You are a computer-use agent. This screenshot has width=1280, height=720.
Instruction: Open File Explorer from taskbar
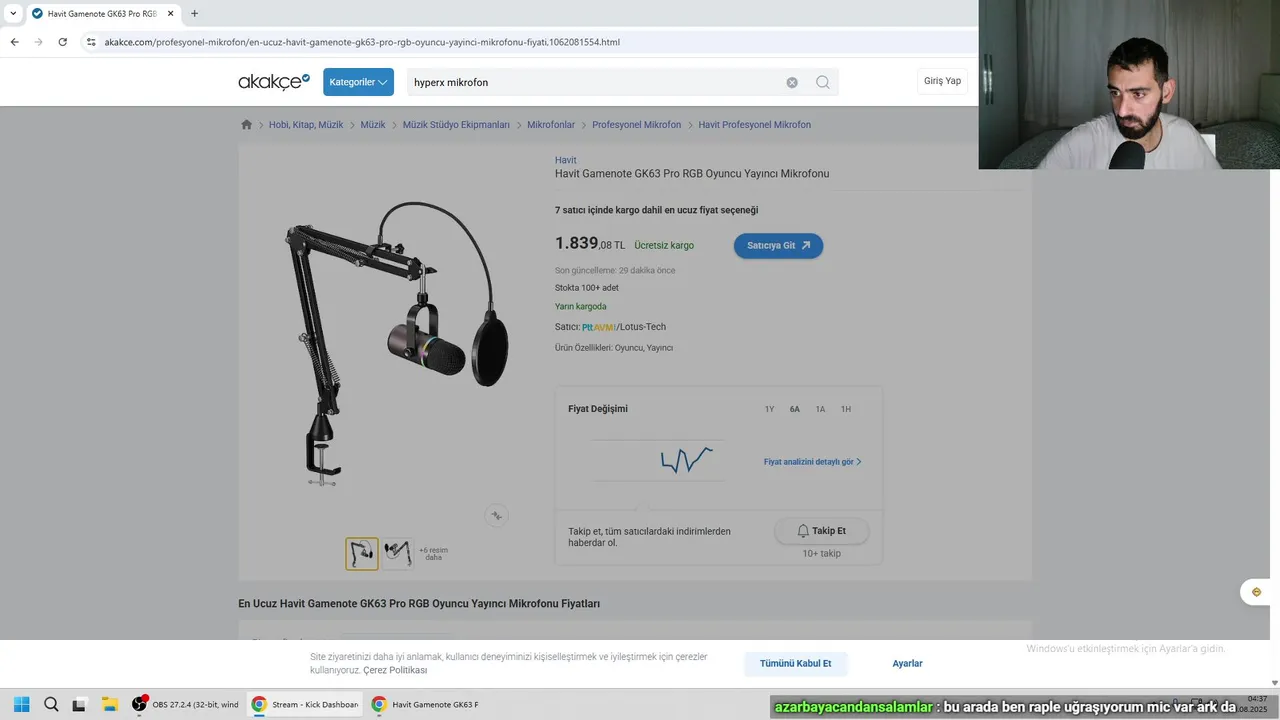coord(109,704)
